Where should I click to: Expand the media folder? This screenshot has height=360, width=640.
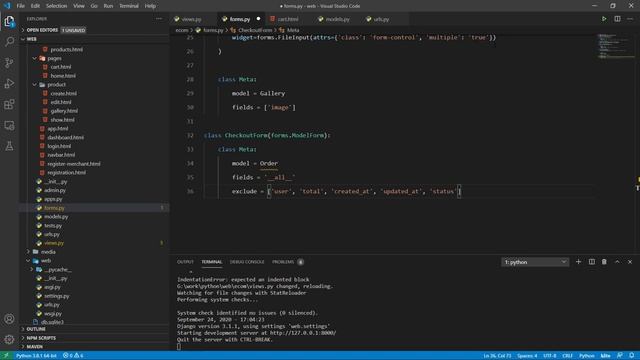(48, 252)
